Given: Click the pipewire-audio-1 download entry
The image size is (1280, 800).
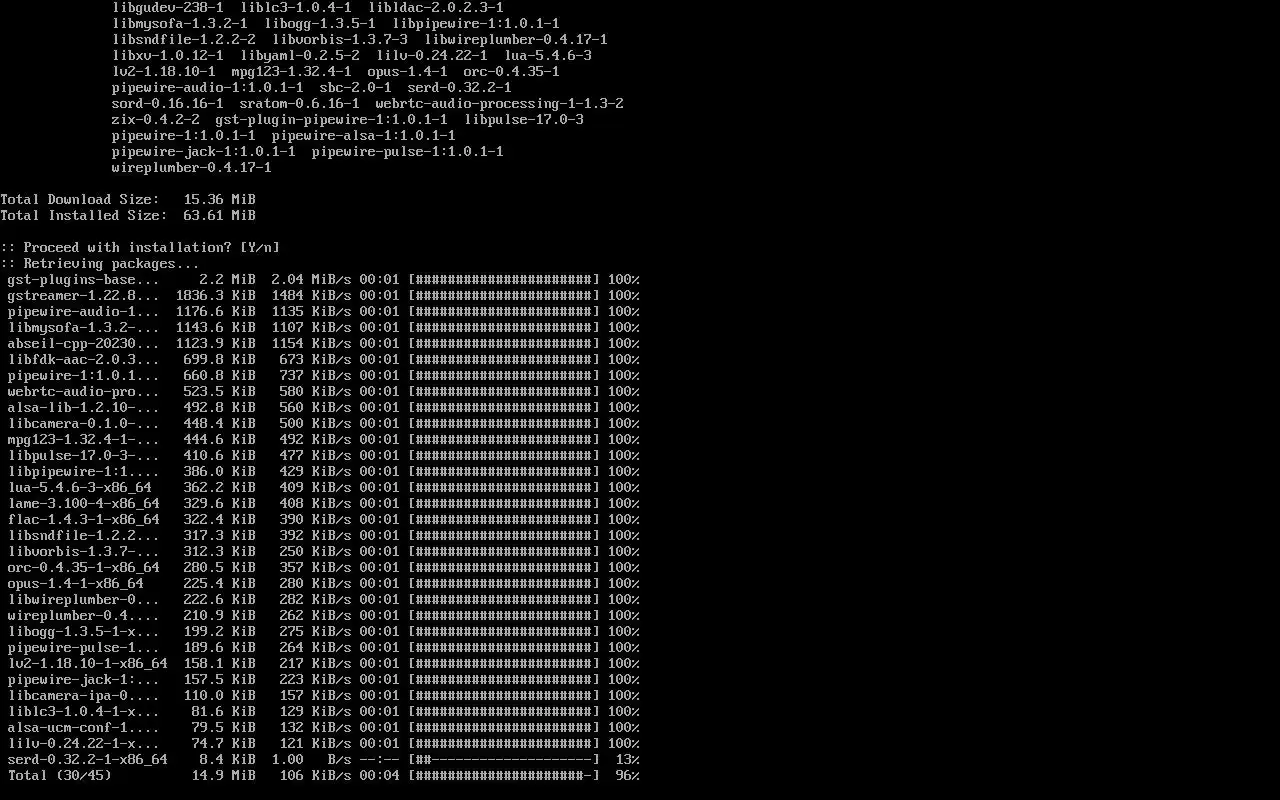Looking at the screenshot, I should pos(323,312).
